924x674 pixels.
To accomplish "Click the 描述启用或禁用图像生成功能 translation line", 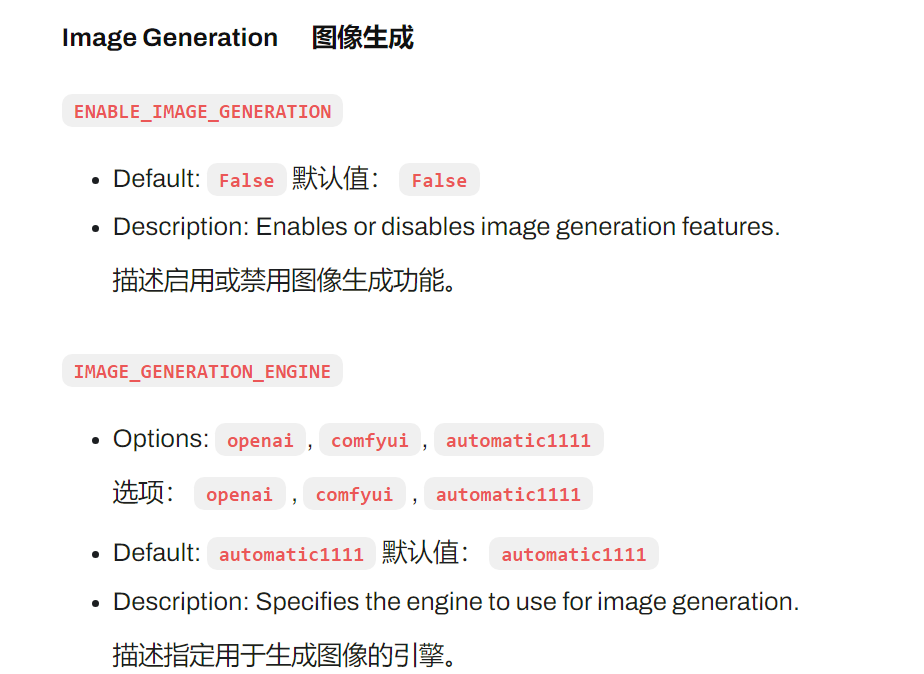I will point(283,280).
